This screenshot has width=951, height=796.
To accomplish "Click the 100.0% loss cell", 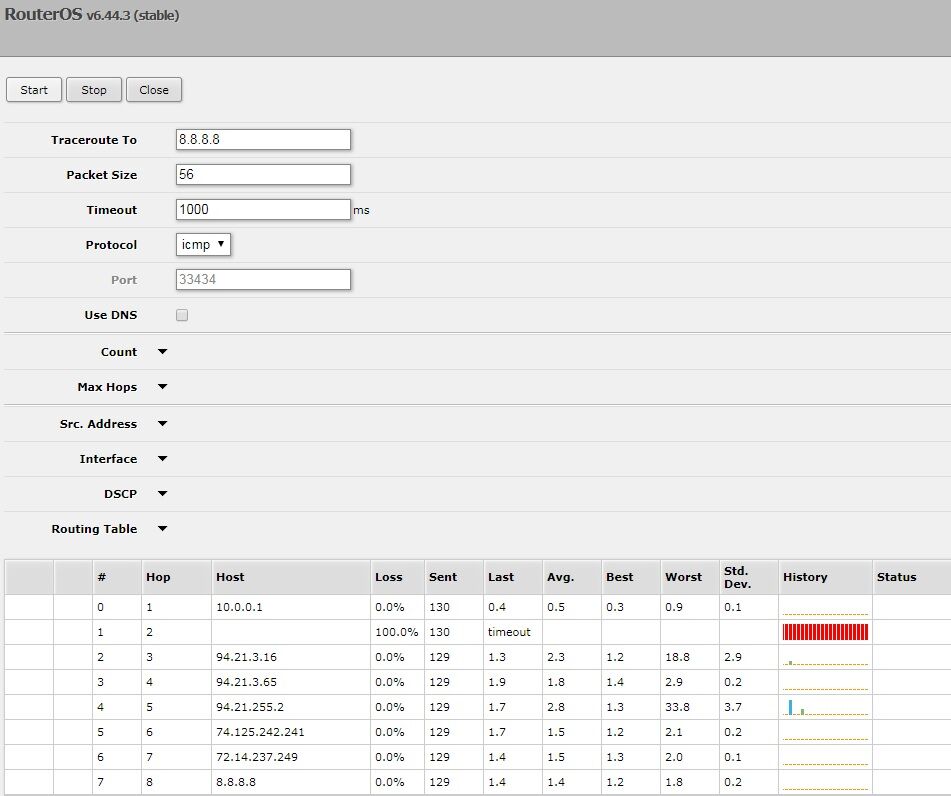I will coord(397,632).
